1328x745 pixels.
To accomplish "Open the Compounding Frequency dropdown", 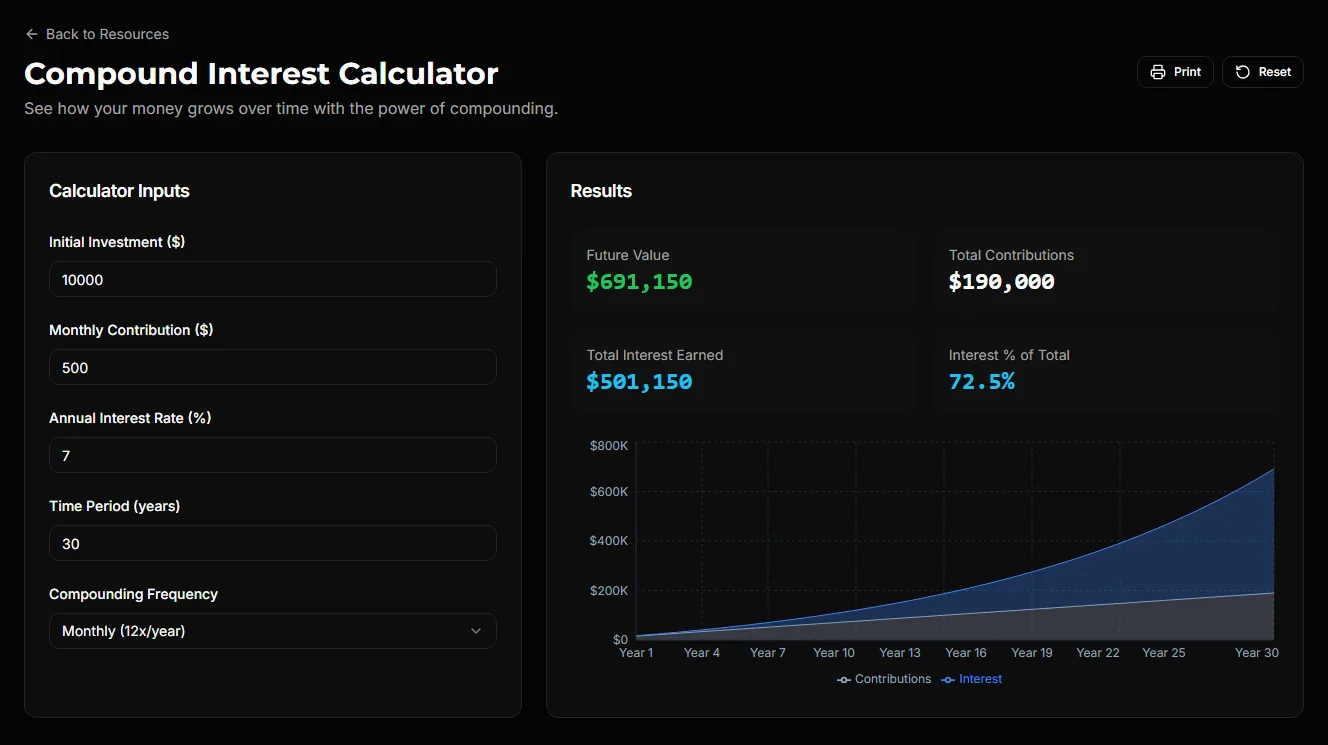I will click(x=273, y=631).
